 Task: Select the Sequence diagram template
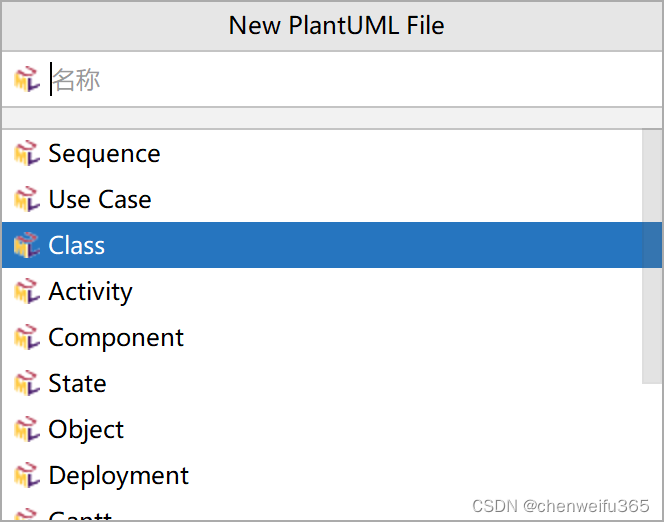point(322,153)
